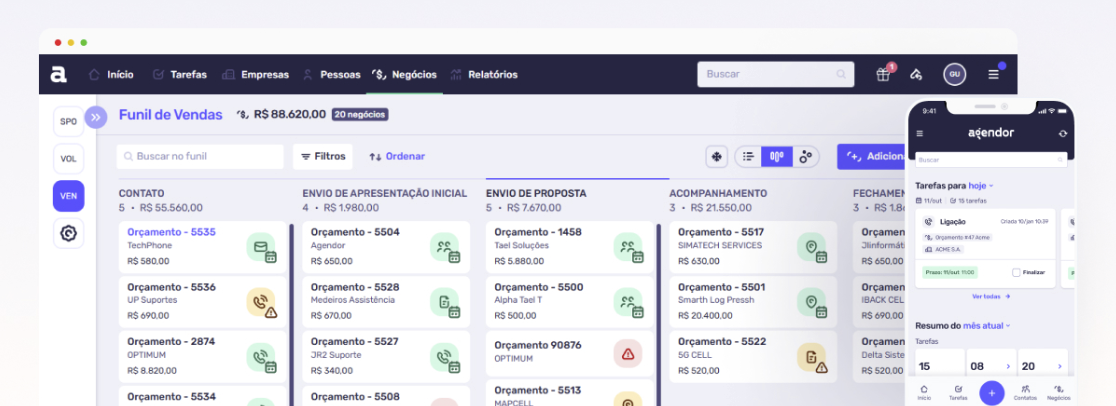Select the VOL funnel in the sidebar
Viewport: 1116px width, 406px height.
point(68,159)
